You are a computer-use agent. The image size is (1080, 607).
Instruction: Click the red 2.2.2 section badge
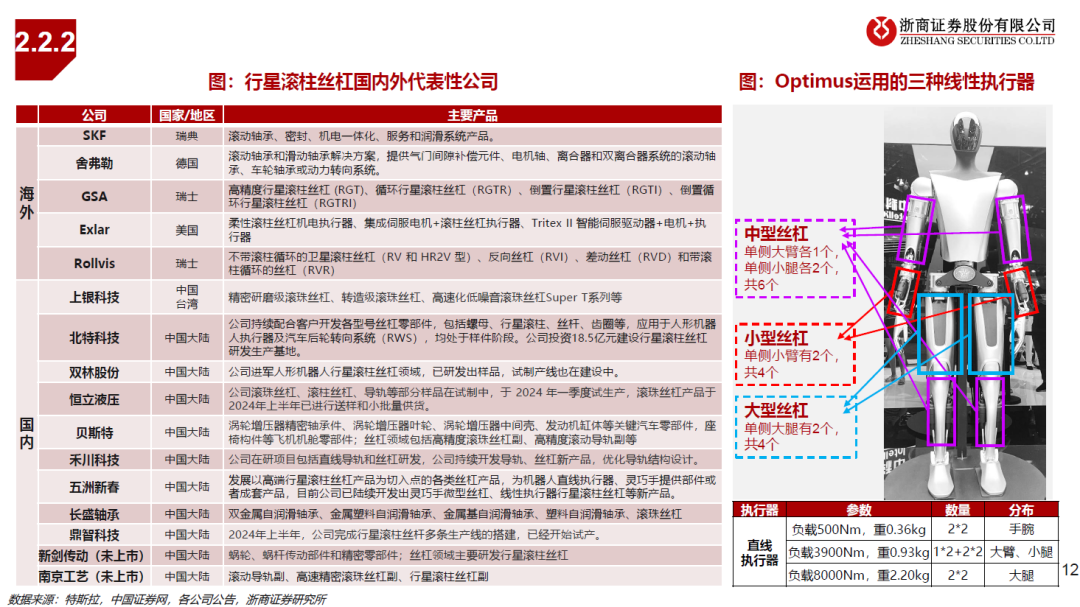45,49
